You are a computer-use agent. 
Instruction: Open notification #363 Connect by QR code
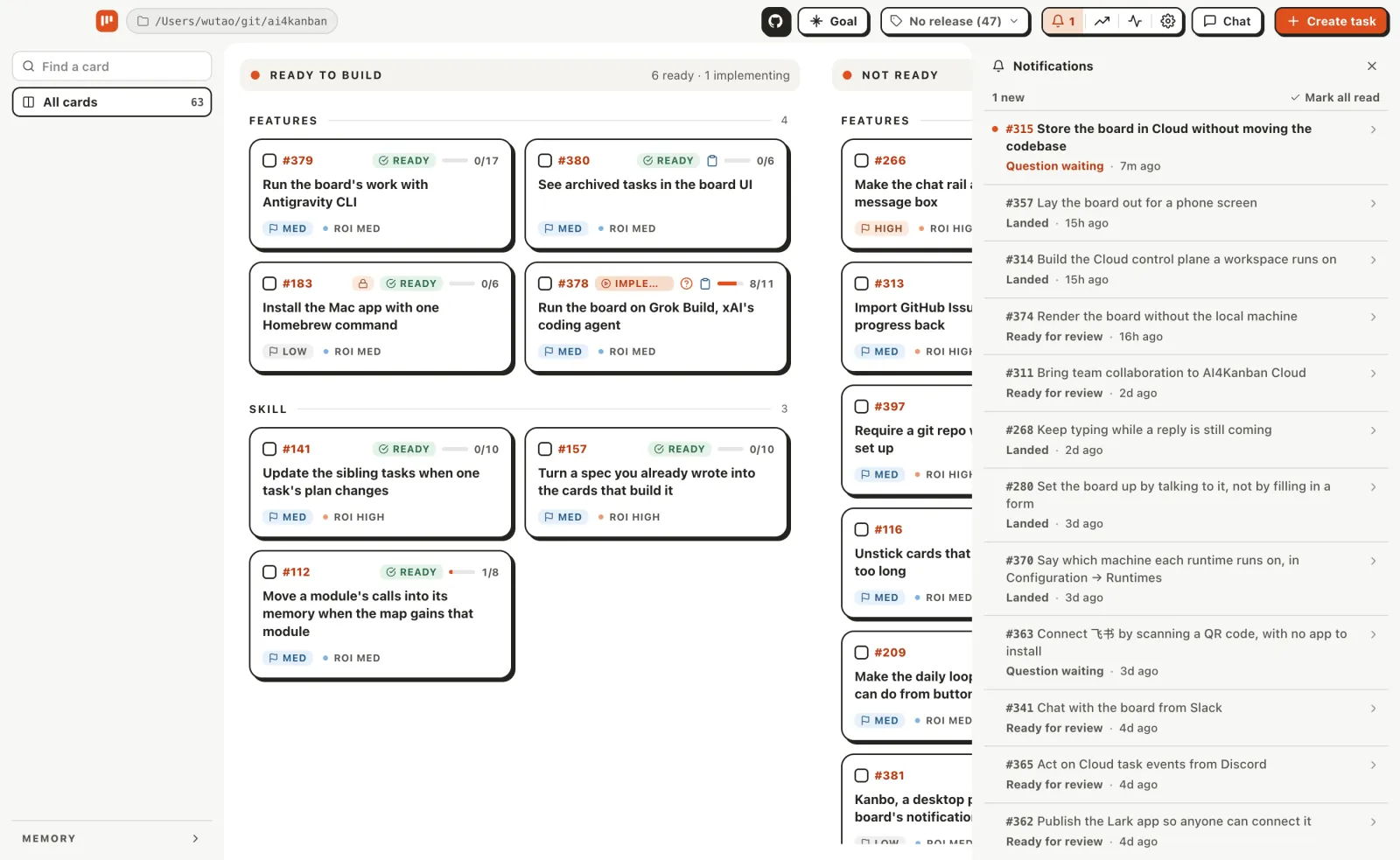pos(1186,653)
